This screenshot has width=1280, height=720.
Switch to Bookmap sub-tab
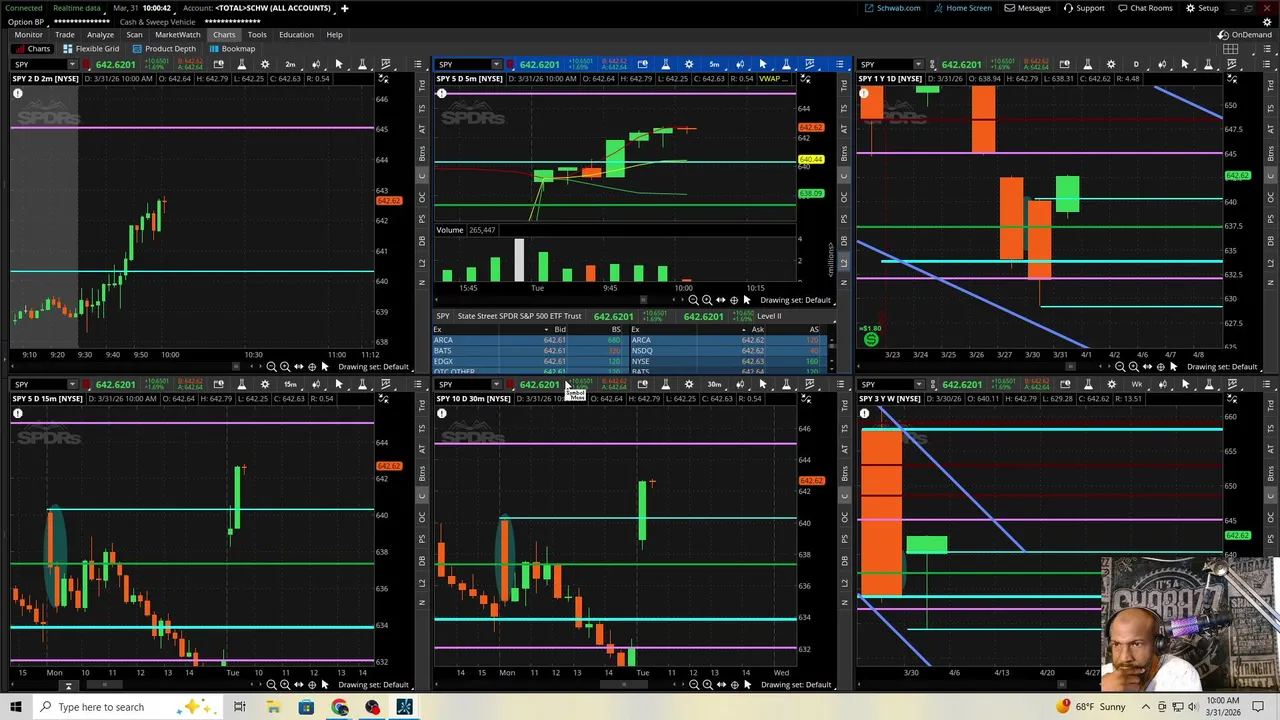(x=232, y=48)
